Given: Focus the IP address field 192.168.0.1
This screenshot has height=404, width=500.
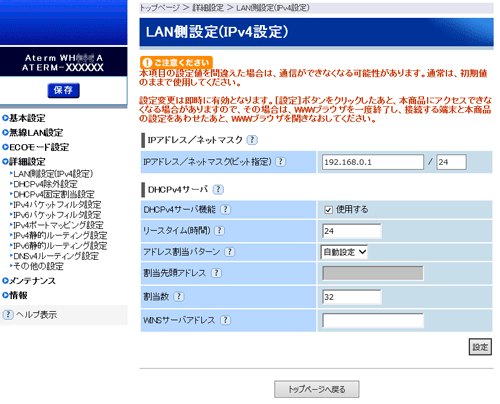Looking at the screenshot, I should [x=373, y=162].
